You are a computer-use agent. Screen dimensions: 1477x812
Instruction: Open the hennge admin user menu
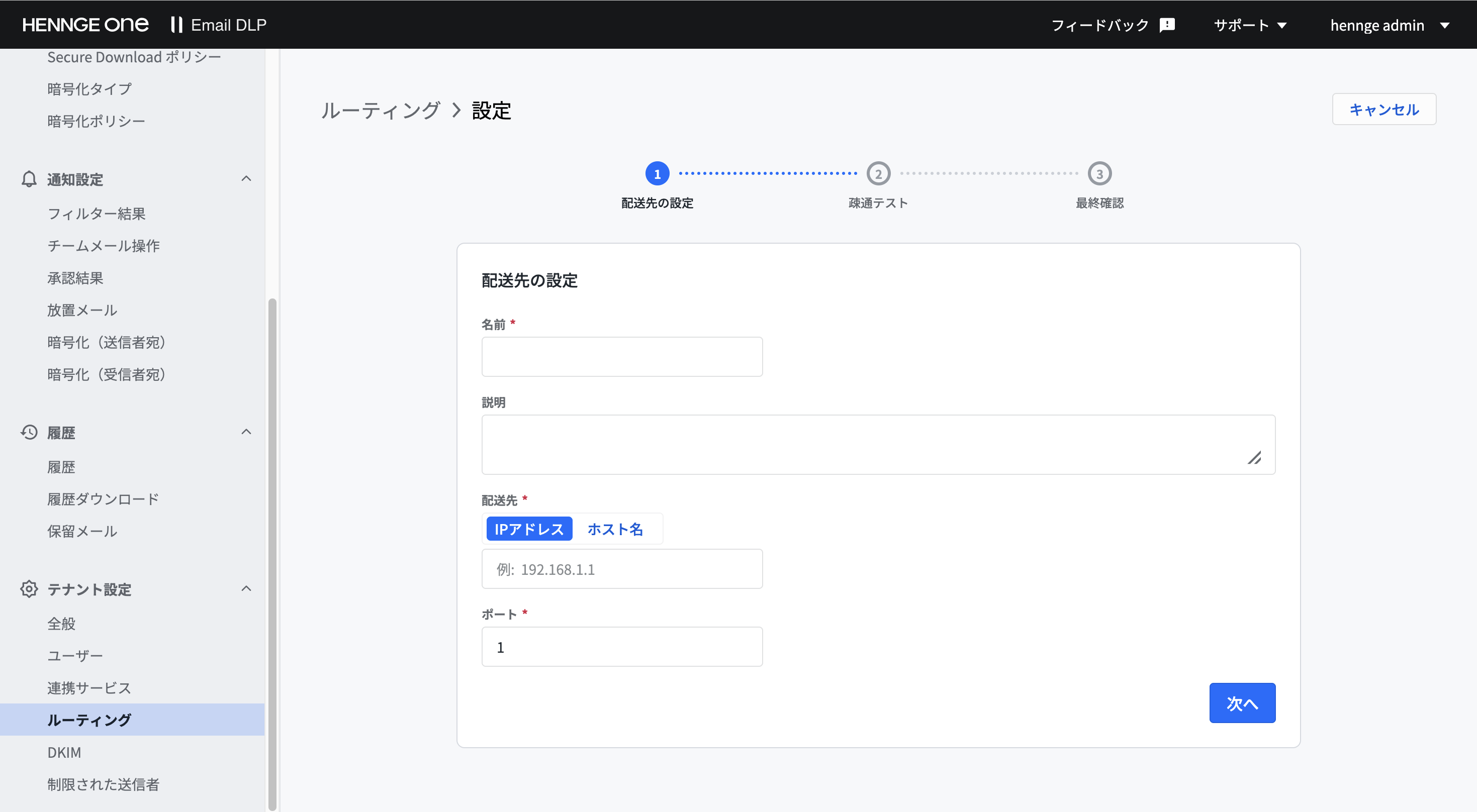tap(1391, 25)
